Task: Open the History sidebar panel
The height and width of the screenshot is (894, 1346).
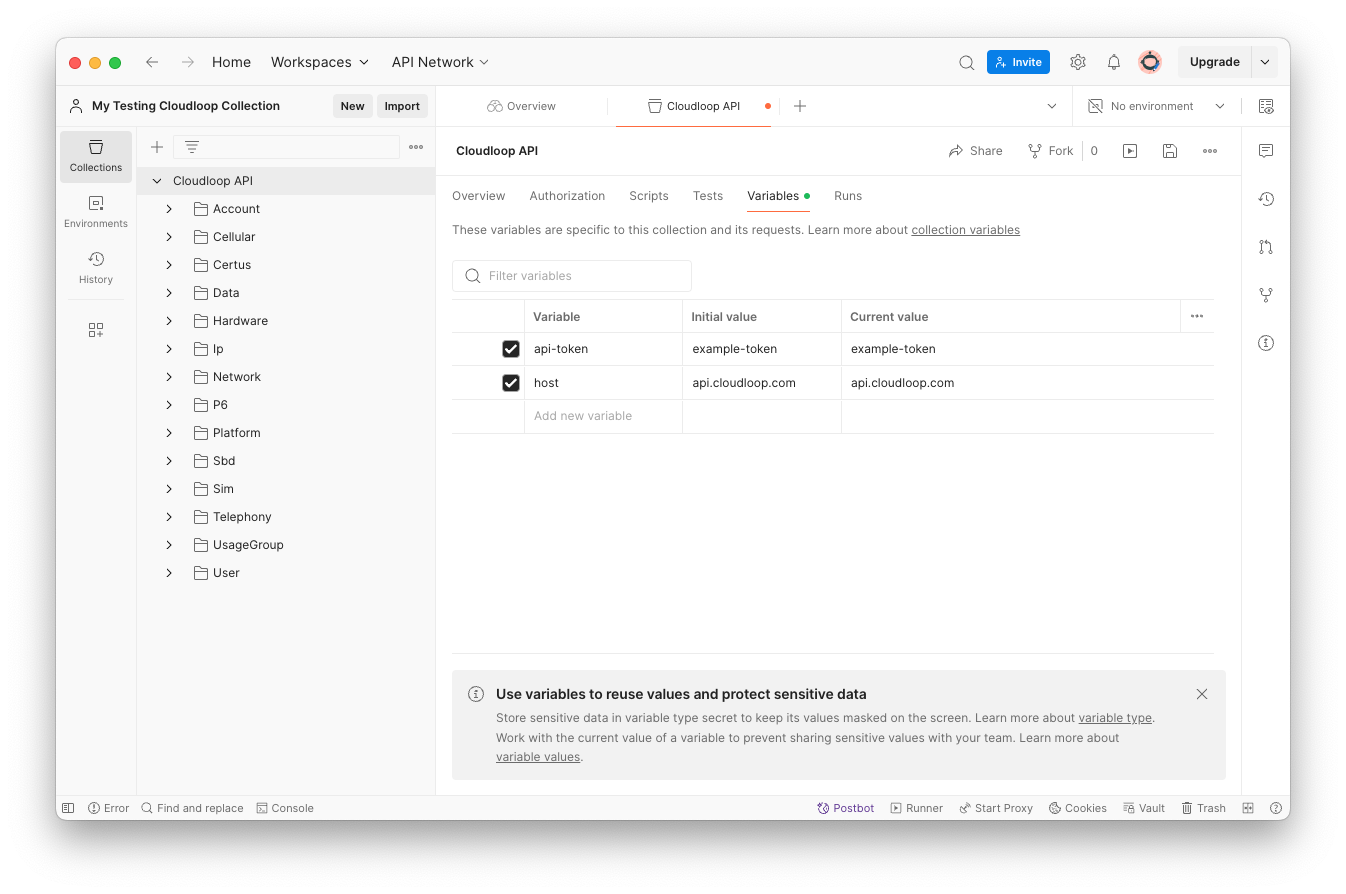Action: [96, 268]
